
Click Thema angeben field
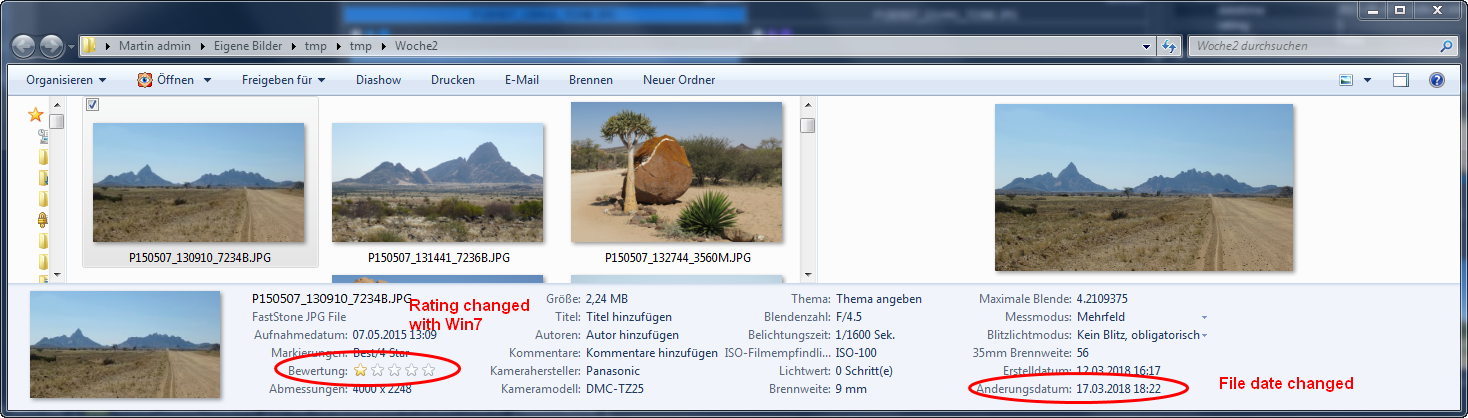tap(879, 299)
